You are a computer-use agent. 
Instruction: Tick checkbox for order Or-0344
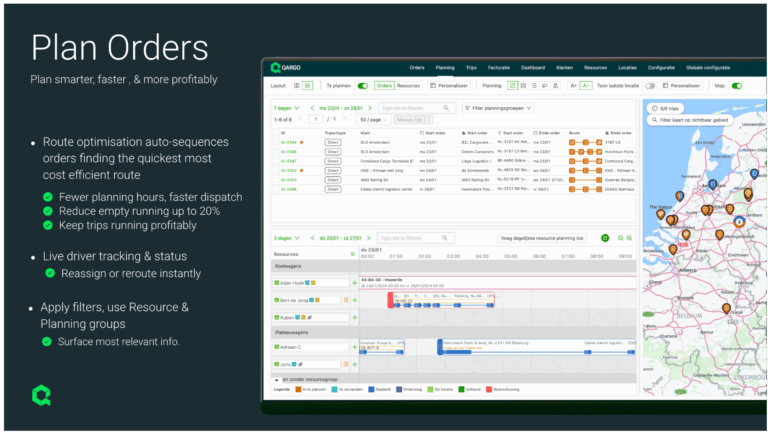276,143
